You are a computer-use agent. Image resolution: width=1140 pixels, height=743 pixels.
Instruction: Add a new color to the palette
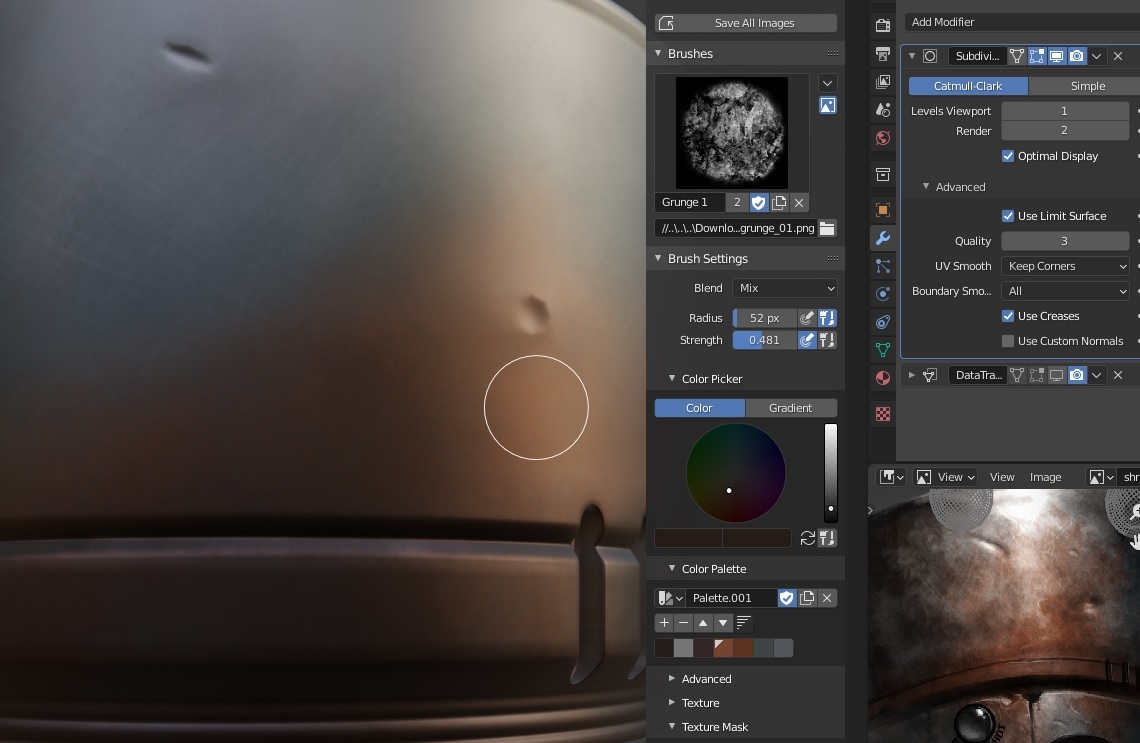point(664,622)
